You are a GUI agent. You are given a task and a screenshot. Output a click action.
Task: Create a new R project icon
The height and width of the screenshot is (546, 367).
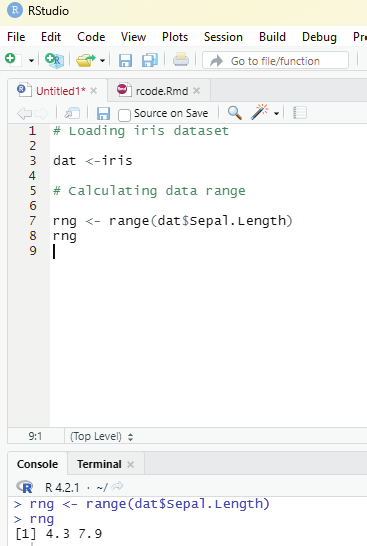pos(54,60)
